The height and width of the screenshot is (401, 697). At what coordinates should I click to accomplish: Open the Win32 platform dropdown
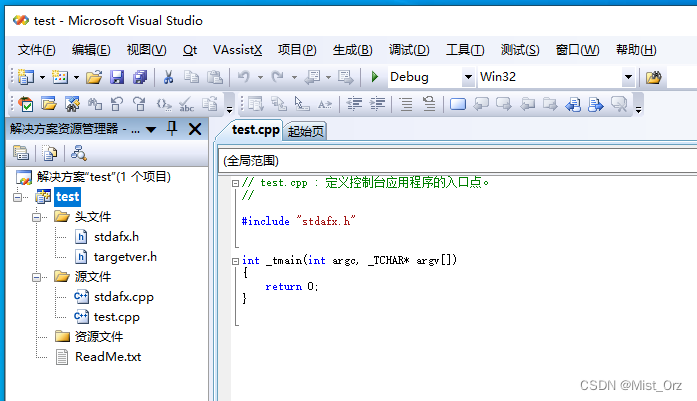[x=628, y=77]
